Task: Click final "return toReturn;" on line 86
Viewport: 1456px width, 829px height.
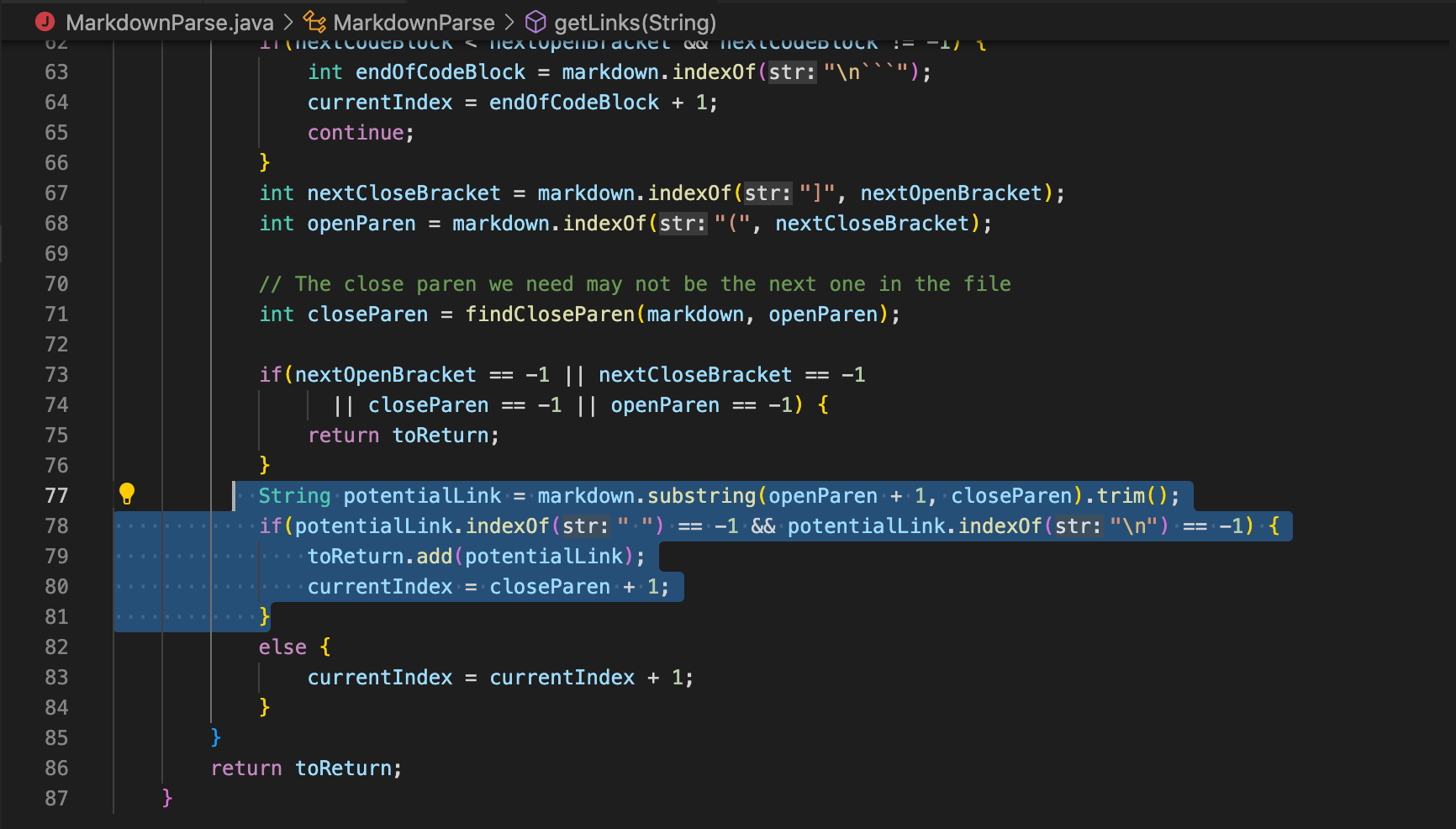Action: pyautogui.click(x=307, y=768)
